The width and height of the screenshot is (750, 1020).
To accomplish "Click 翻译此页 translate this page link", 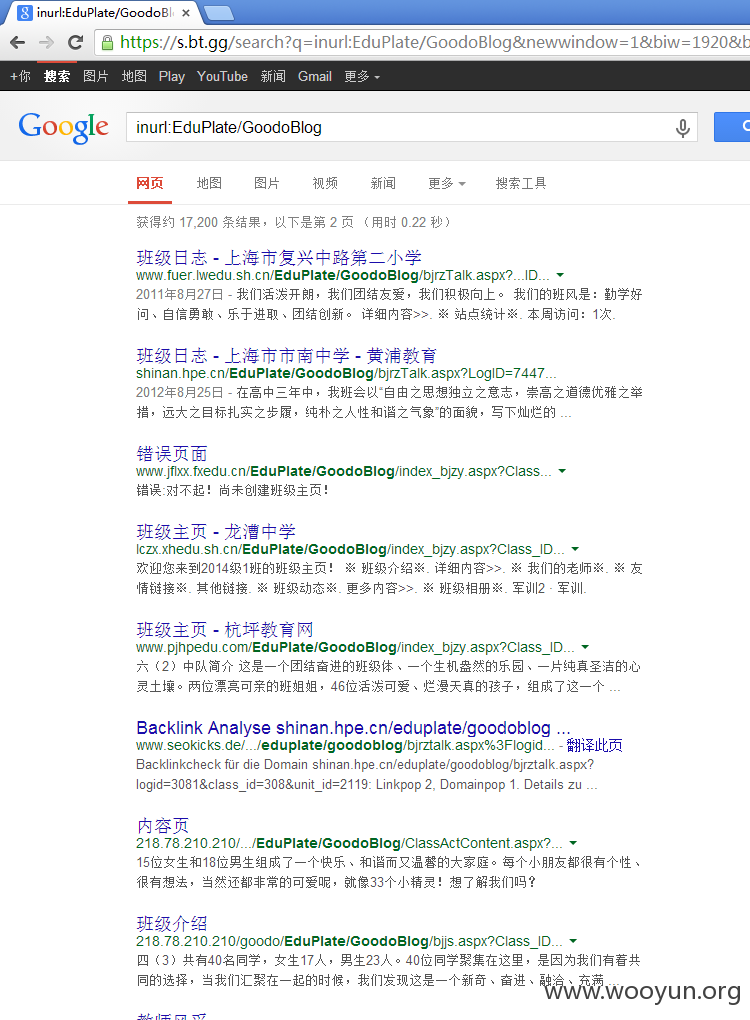I will [x=594, y=745].
